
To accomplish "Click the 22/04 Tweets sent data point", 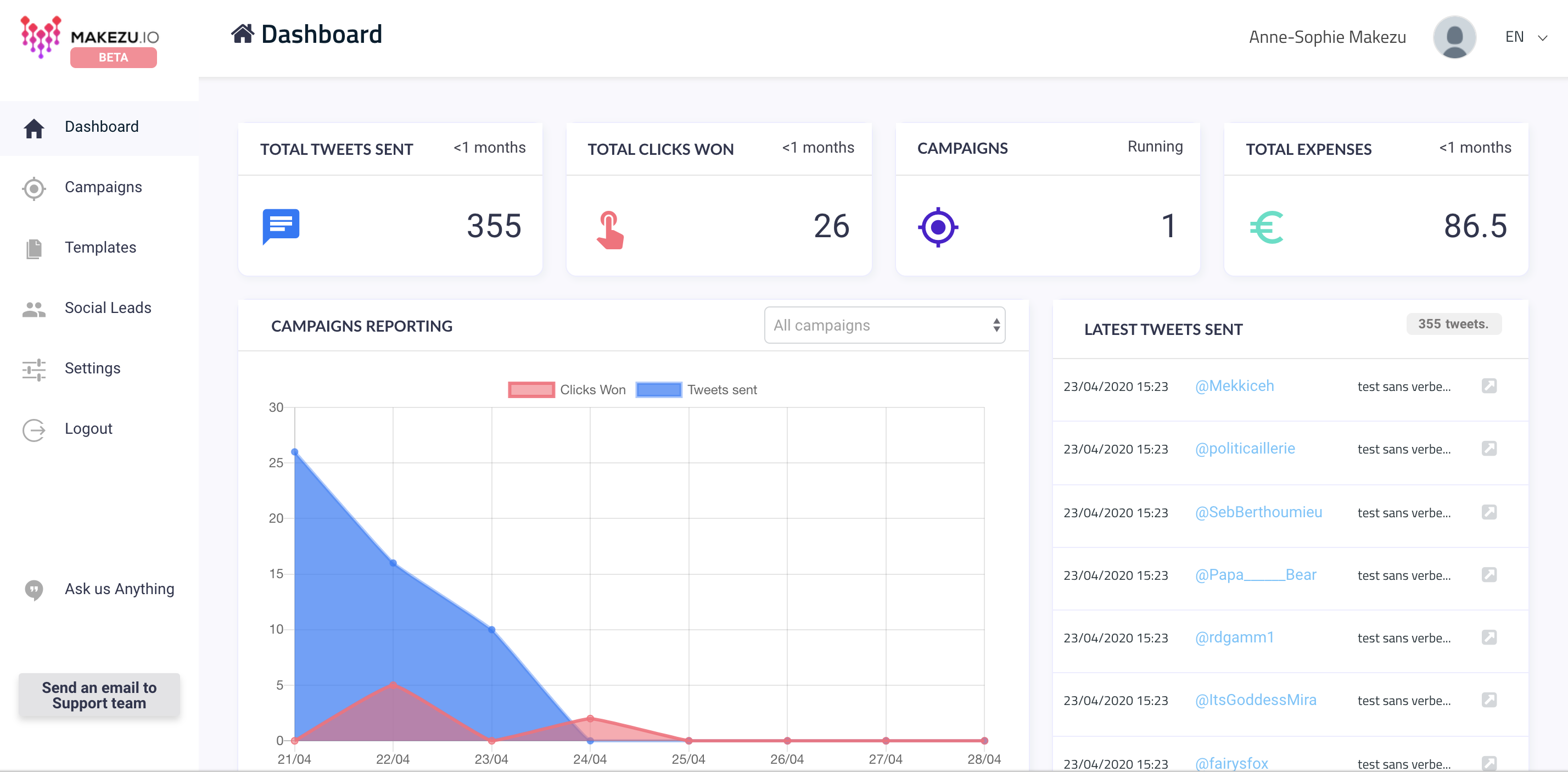I will coord(393,563).
